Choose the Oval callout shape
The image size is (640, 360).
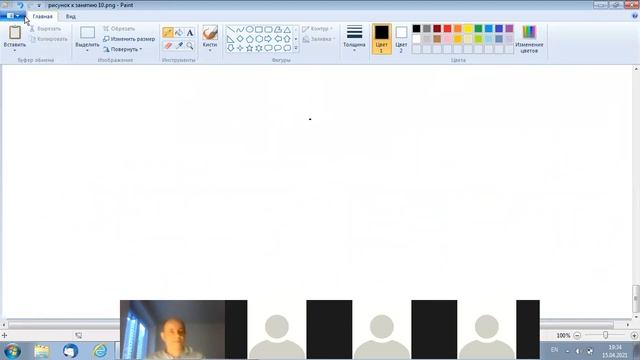(x=278, y=48)
